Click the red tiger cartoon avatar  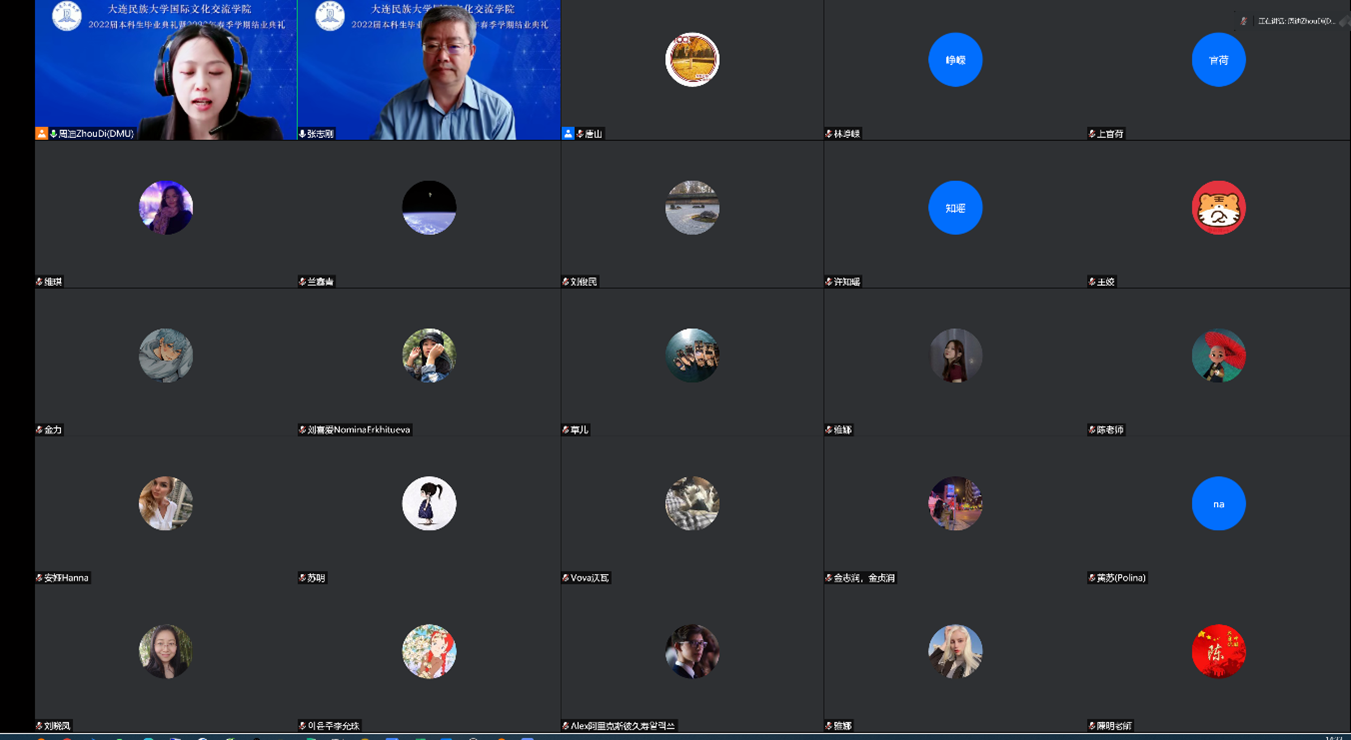[1218, 208]
